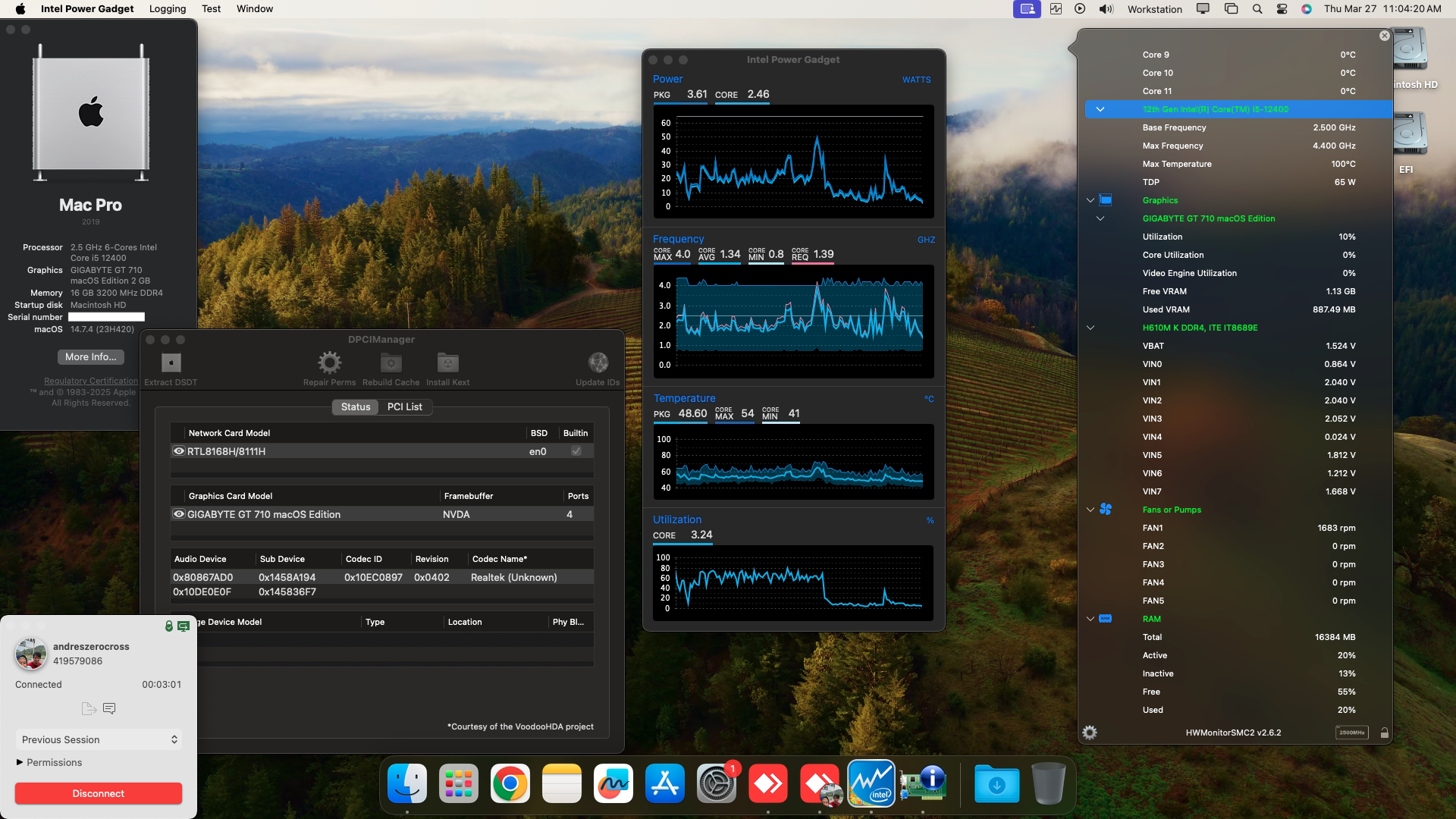The height and width of the screenshot is (819, 1456).
Task: Open the Logging menu in the menu bar
Action: point(167,8)
